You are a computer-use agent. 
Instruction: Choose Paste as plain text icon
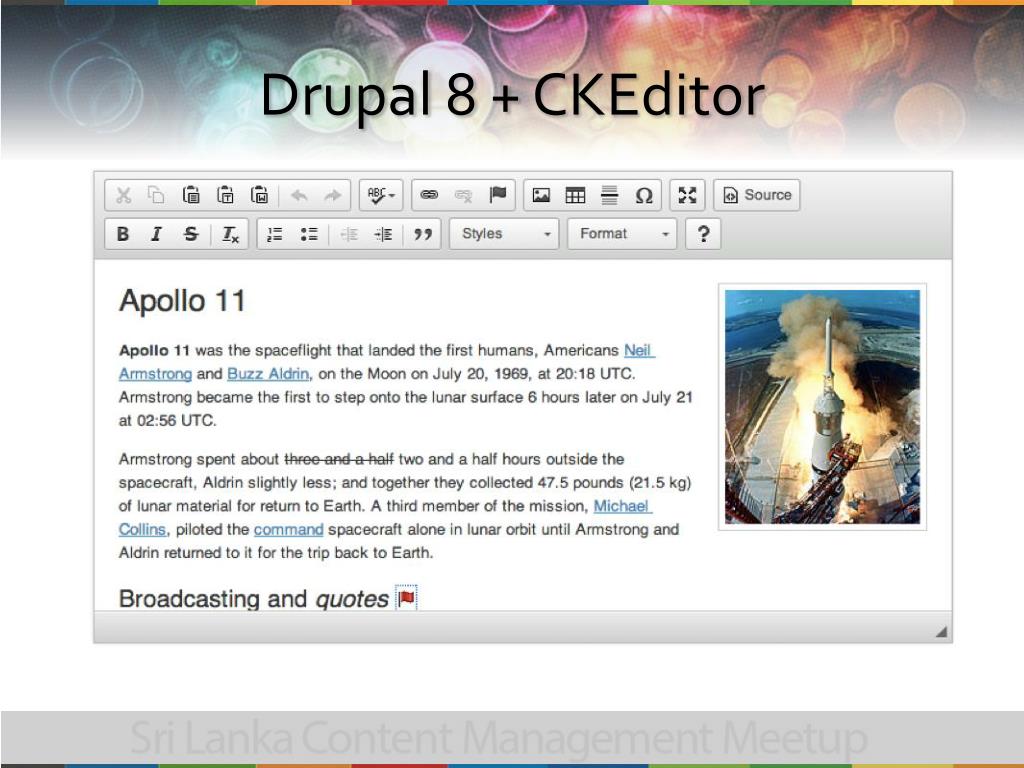point(225,195)
